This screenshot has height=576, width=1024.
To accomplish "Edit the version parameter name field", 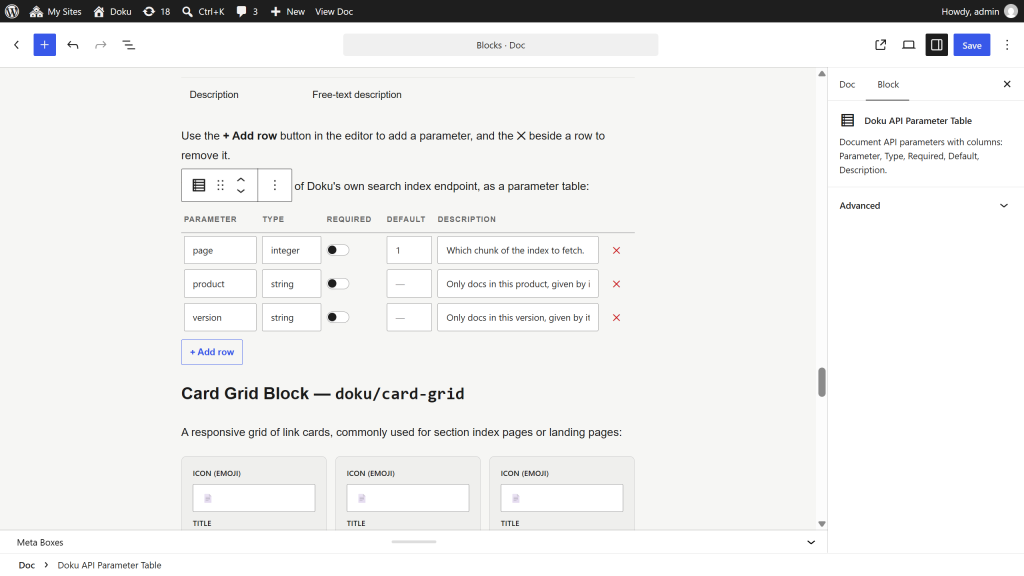I will 220,317.
